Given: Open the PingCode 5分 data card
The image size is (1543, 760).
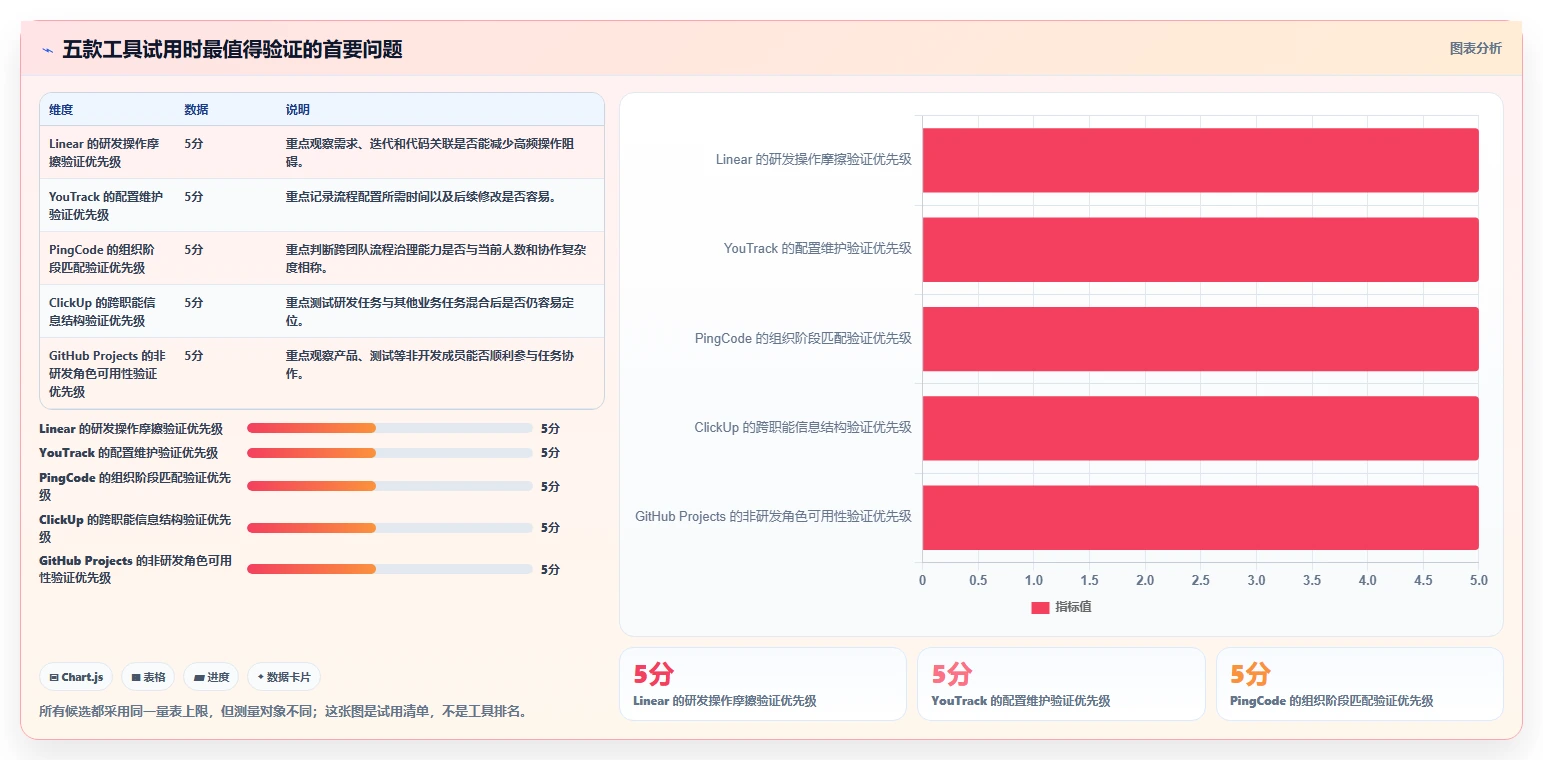Looking at the screenshot, I should (x=1359, y=684).
